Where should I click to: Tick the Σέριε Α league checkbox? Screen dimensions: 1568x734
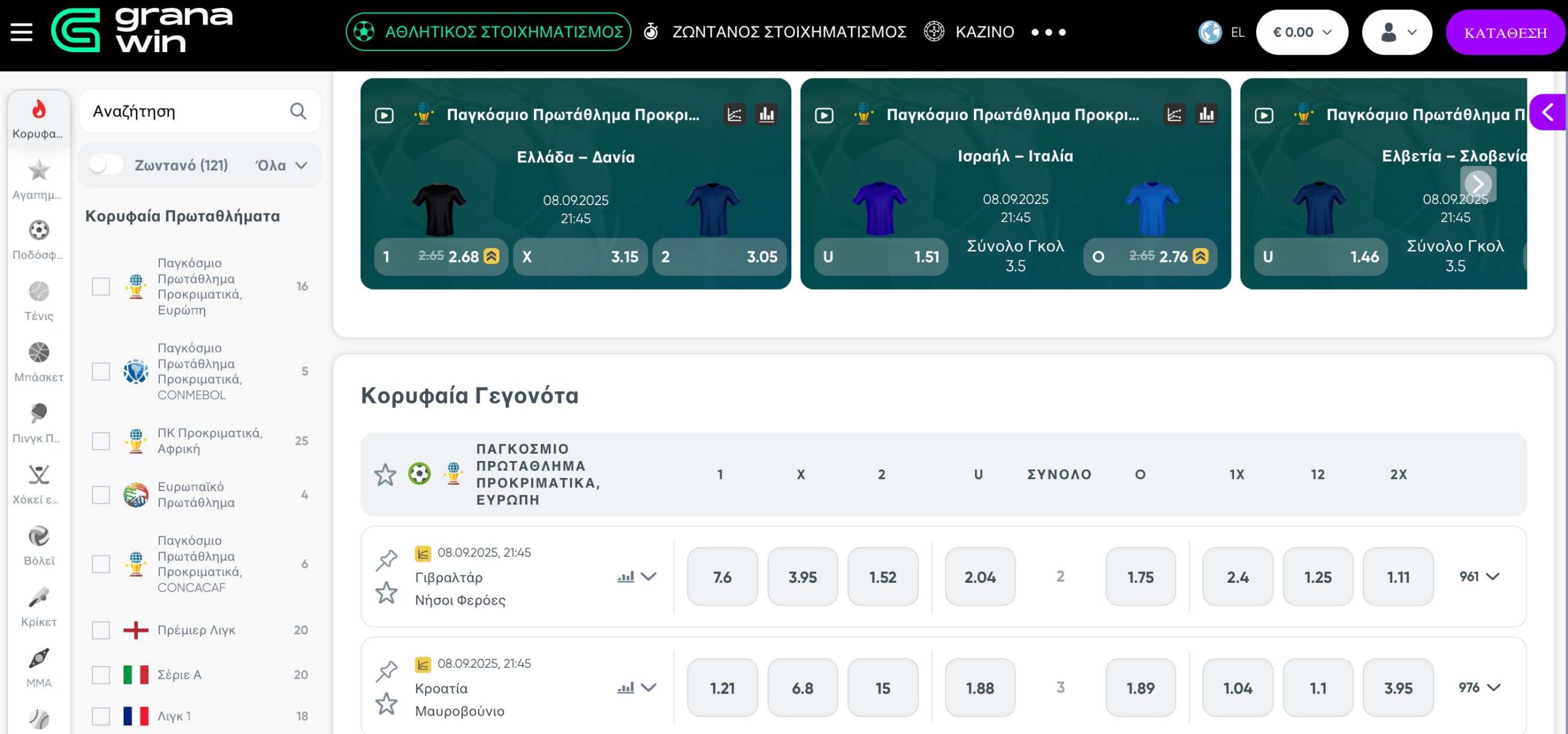(100, 675)
